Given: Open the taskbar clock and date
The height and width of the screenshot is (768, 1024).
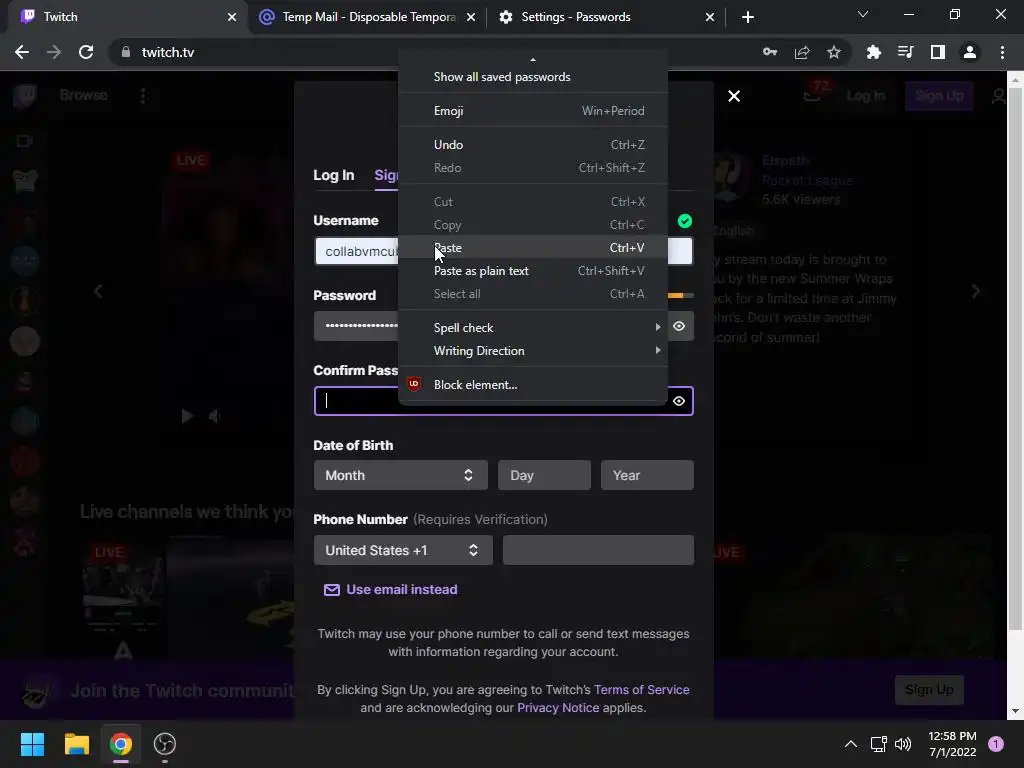Looking at the screenshot, I should click(x=952, y=744).
